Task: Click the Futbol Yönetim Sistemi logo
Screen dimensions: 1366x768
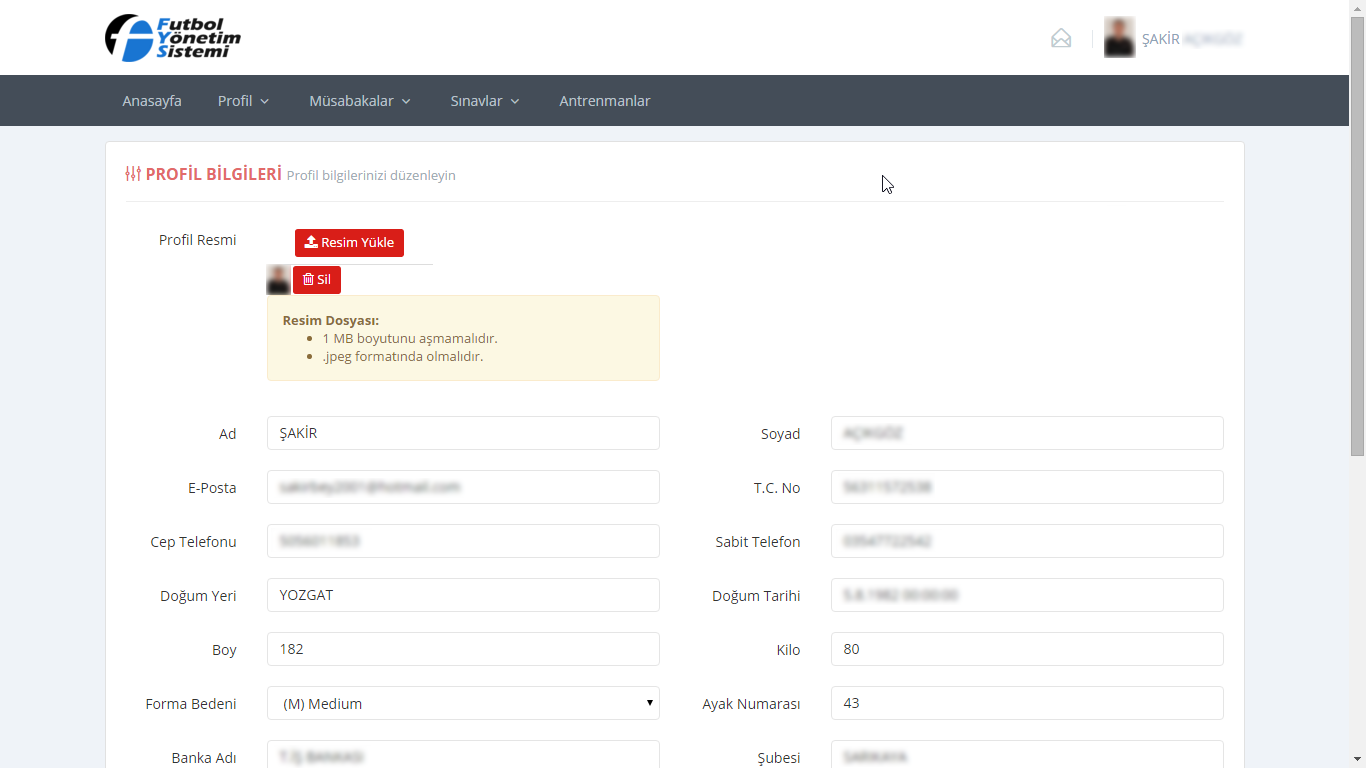Action: pyautogui.click(x=173, y=38)
